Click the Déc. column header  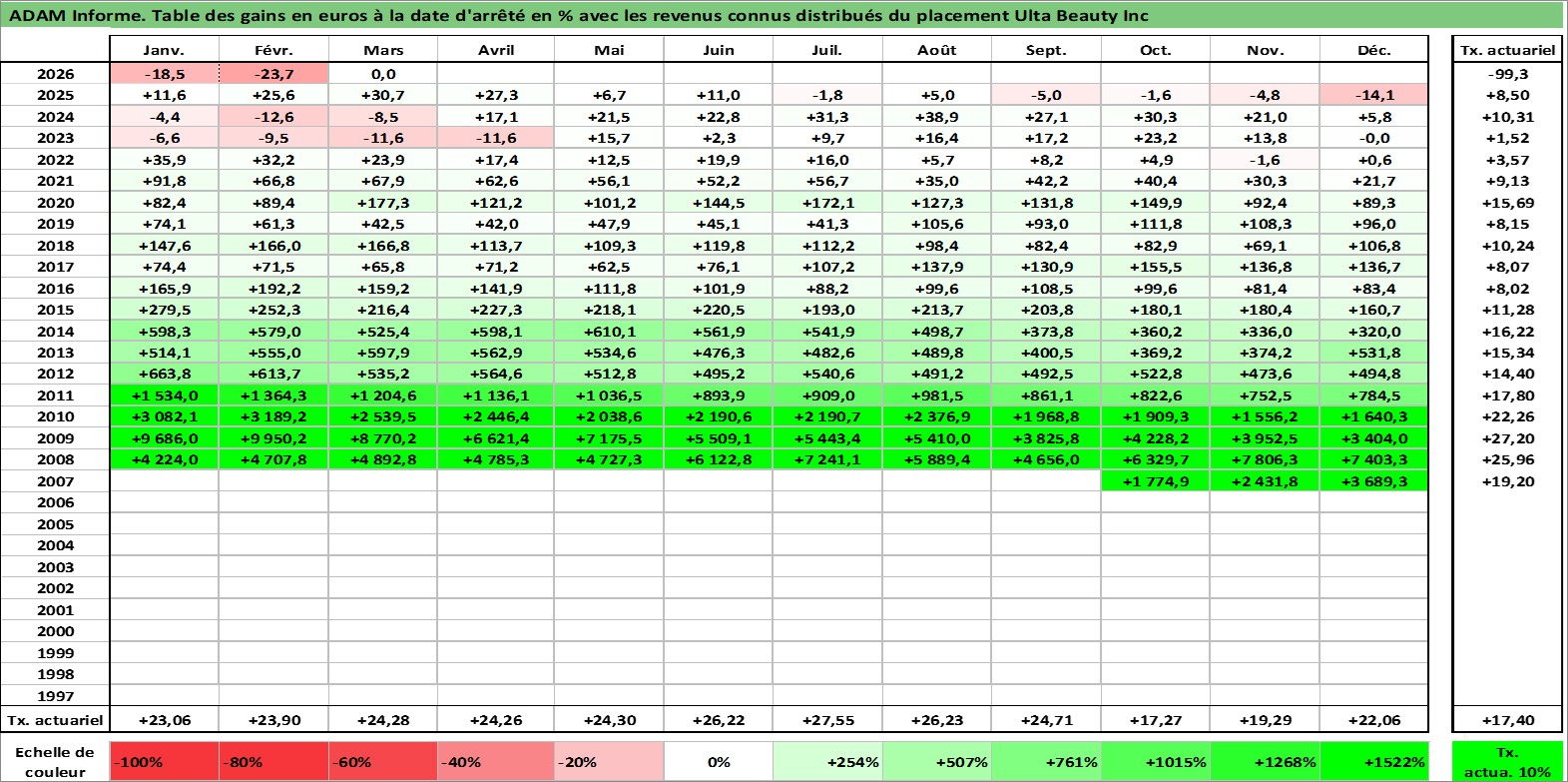click(1373, 50)
